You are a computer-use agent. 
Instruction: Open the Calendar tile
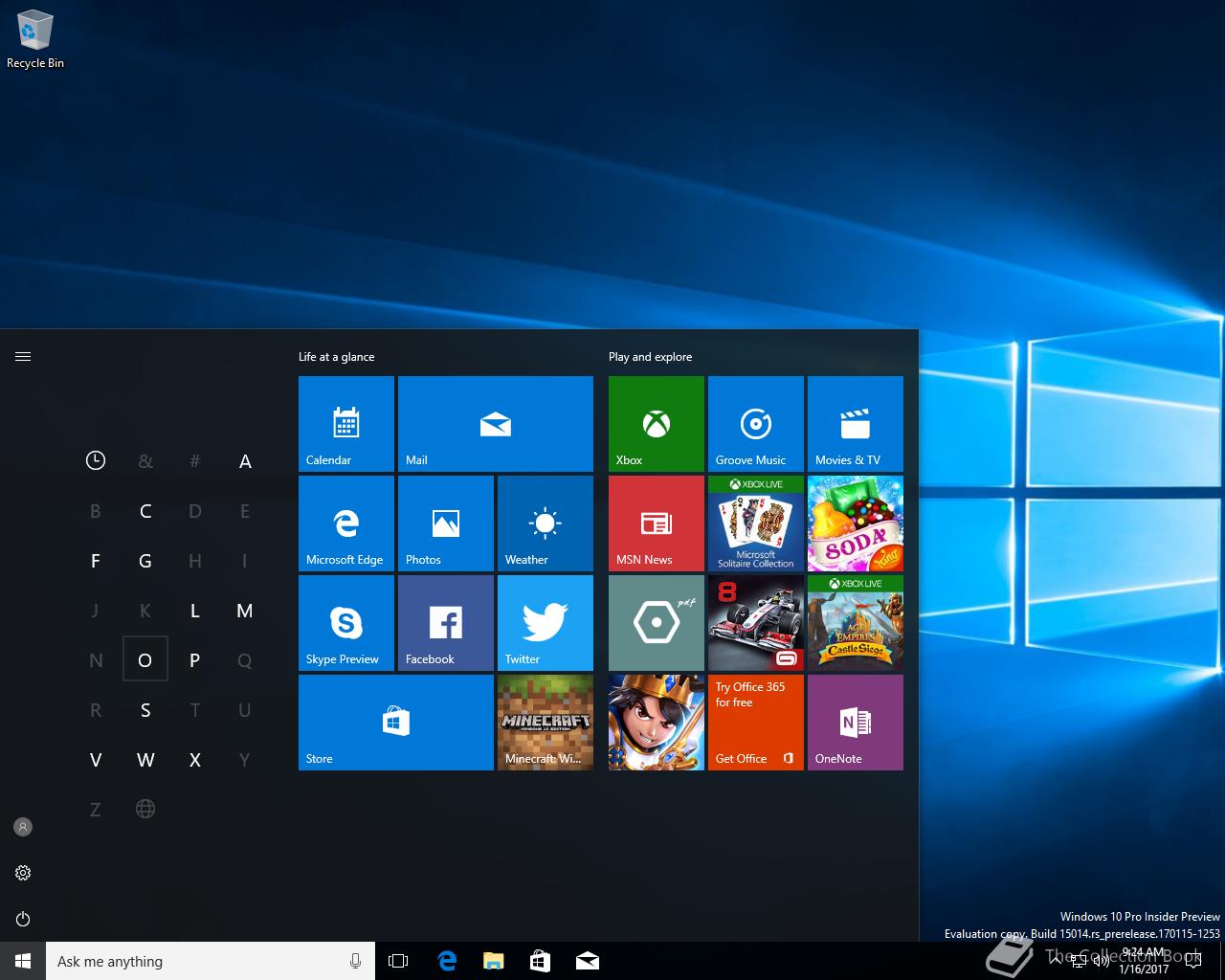pyautogui.click(x=346, y=424)
